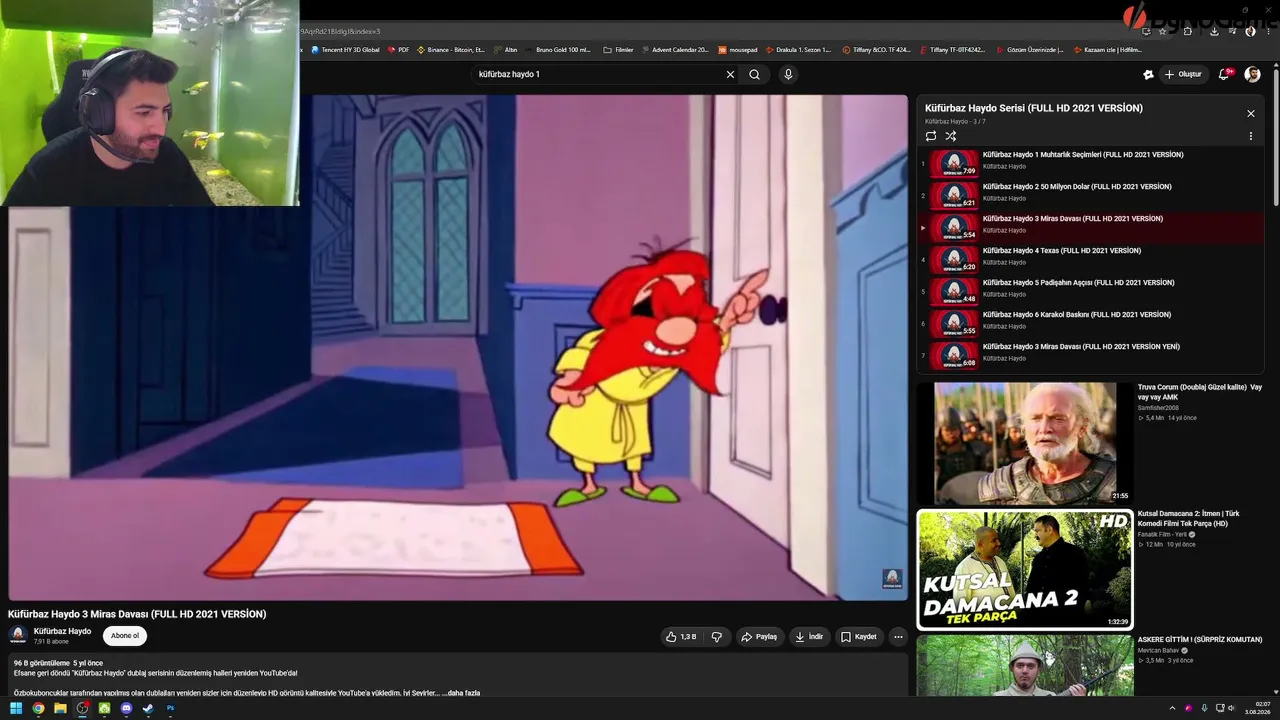Open YouTube notifications bell
Screen dimensions: 1280x720
pyautogui.click(x=1224, y=74)
